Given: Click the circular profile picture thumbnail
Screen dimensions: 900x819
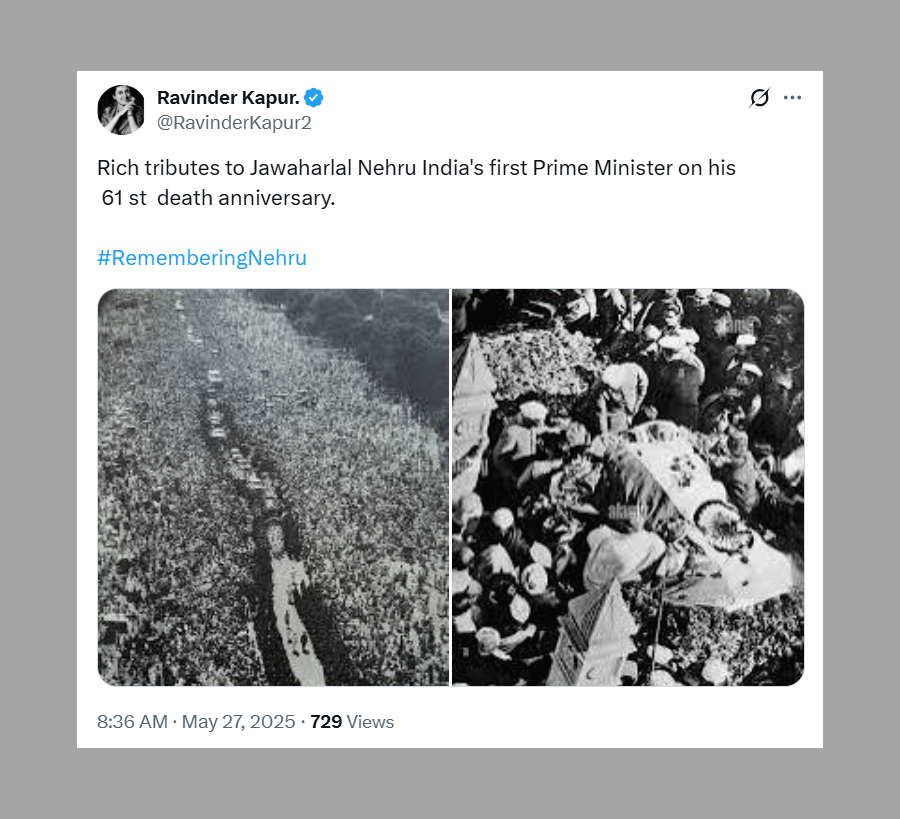Looking at the screenshot, I should click(121, 109).
